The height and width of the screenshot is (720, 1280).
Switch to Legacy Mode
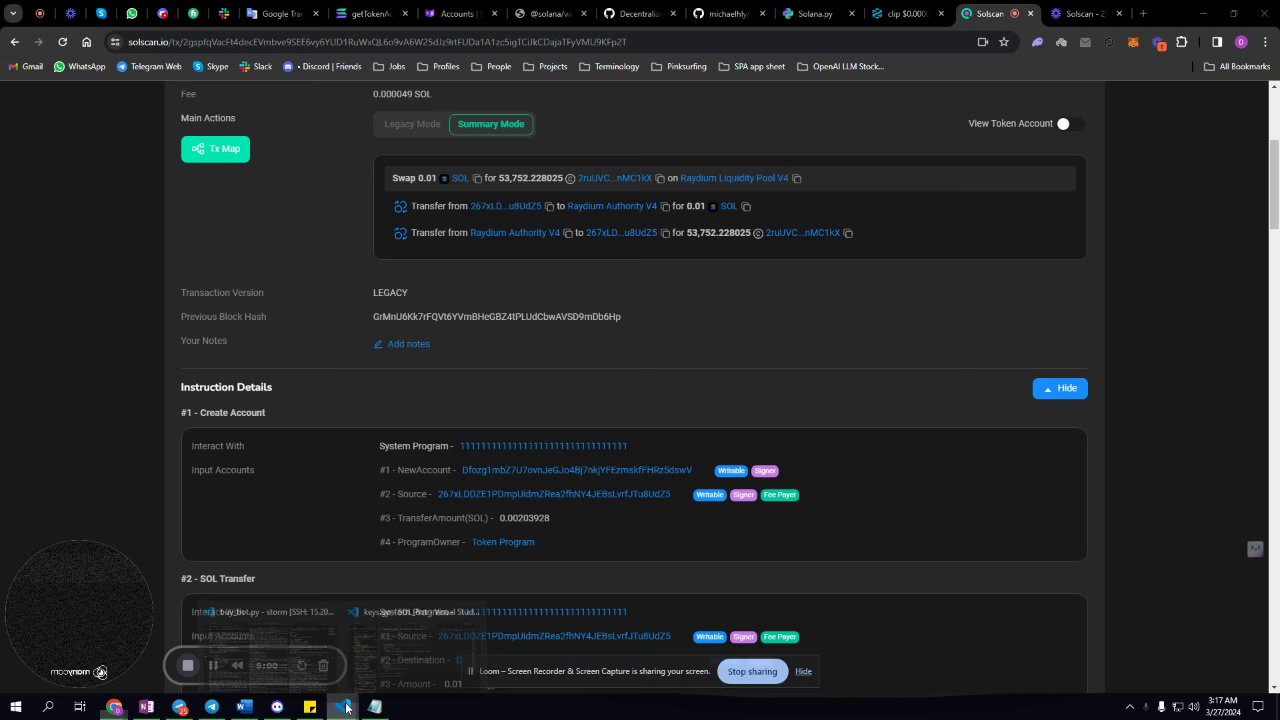pyautogui.click(x=412, y=124)
